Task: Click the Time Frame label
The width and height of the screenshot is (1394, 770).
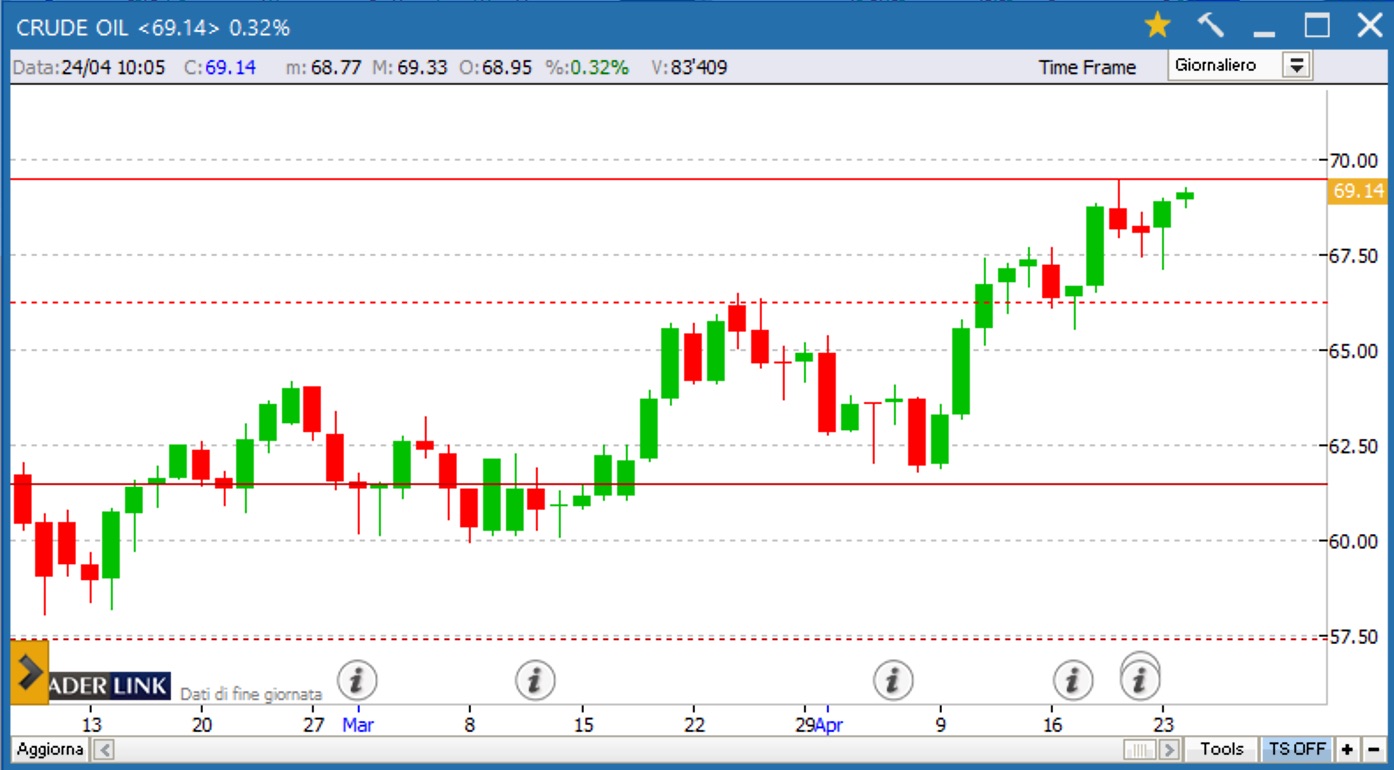Action: [1087, 67]
